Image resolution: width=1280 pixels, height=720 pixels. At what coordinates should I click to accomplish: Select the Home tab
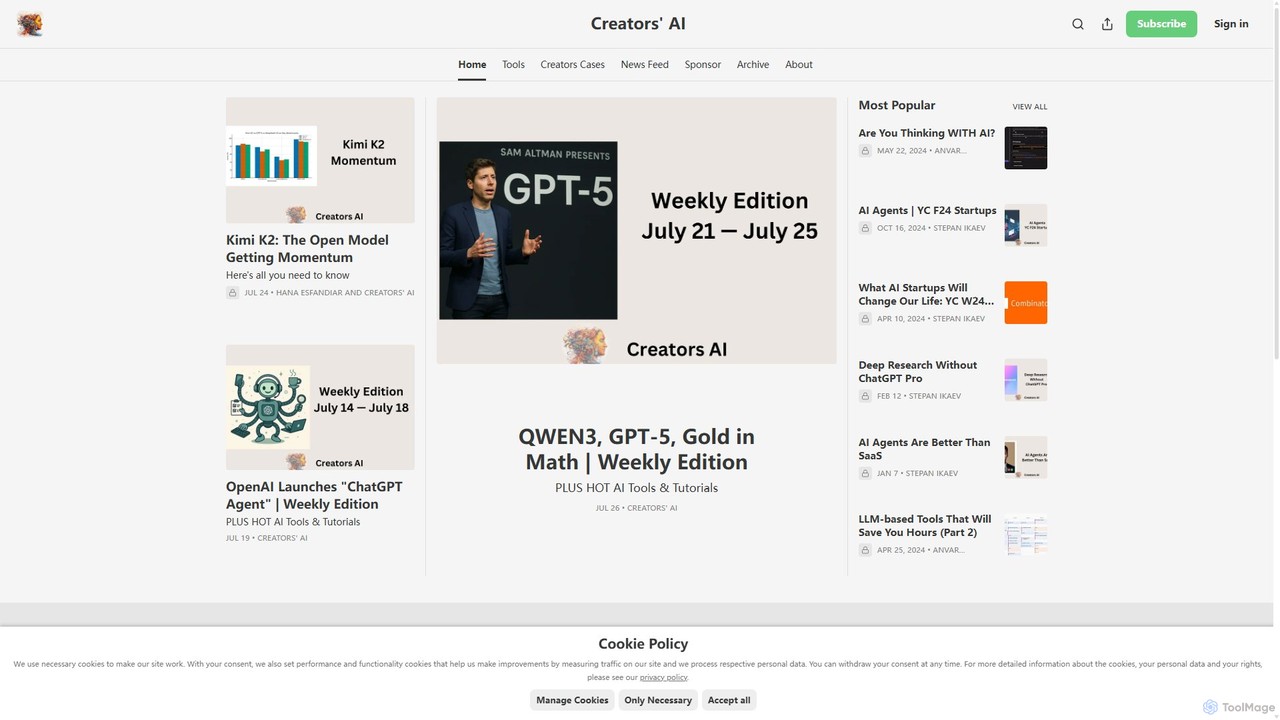pos(472,65)
